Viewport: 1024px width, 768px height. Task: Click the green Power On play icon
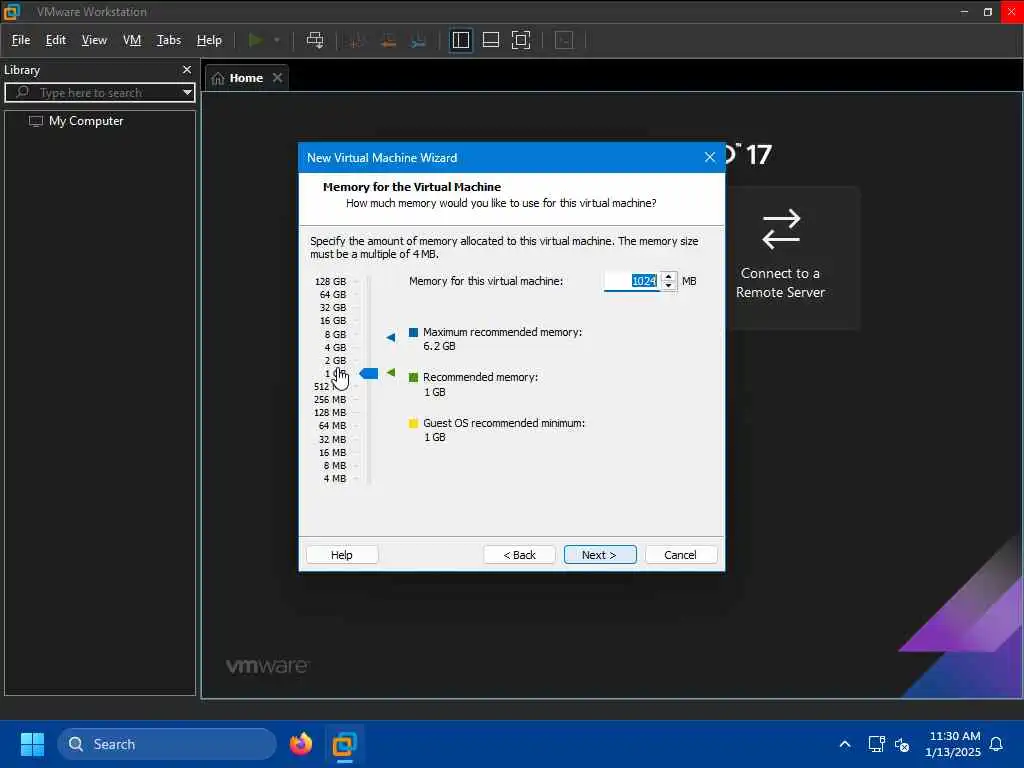coord(255,40)
